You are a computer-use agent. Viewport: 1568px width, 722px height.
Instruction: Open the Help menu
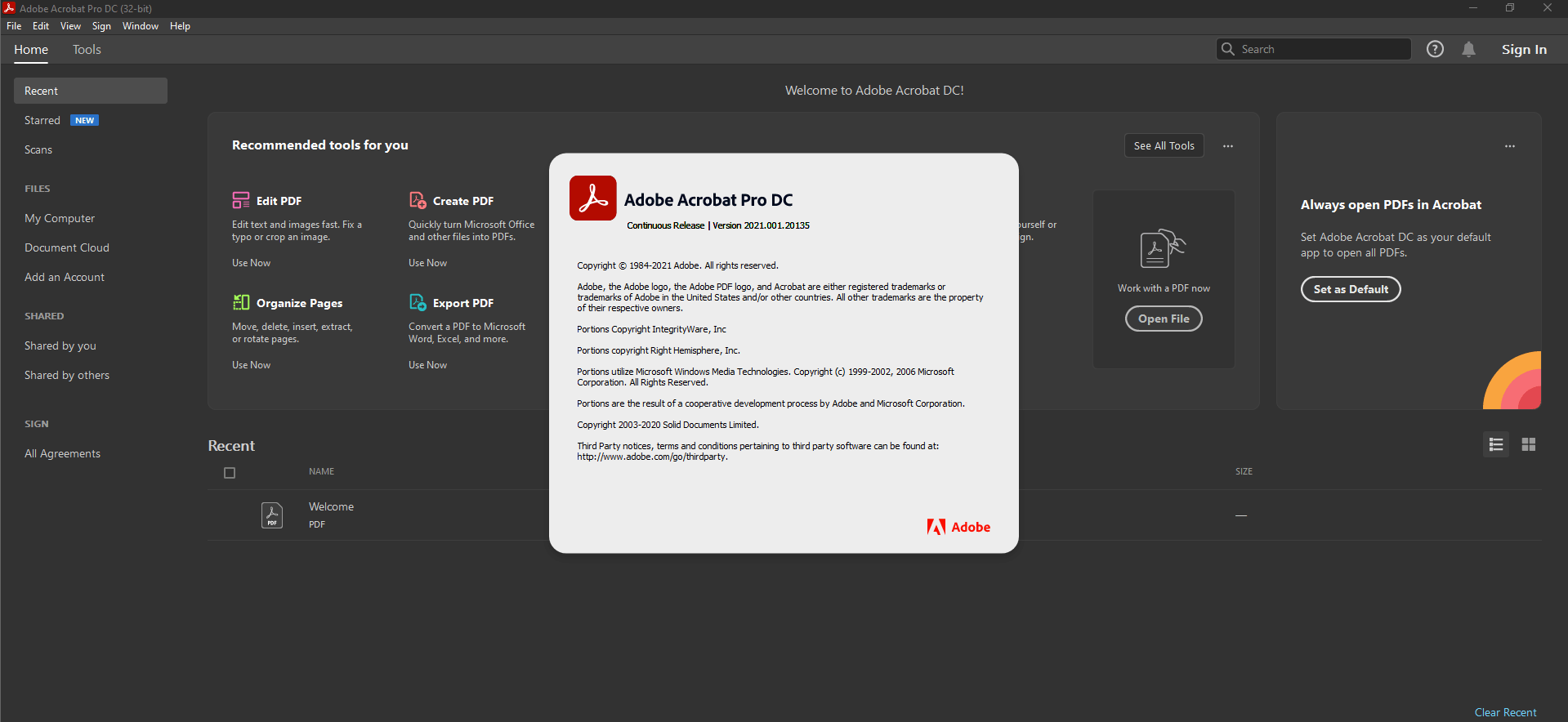click(180, 26)
